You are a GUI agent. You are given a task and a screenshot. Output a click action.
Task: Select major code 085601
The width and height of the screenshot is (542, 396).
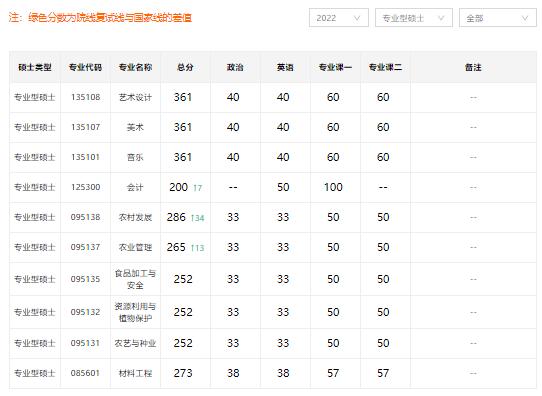pyautogui.click(x=85, y=374)
